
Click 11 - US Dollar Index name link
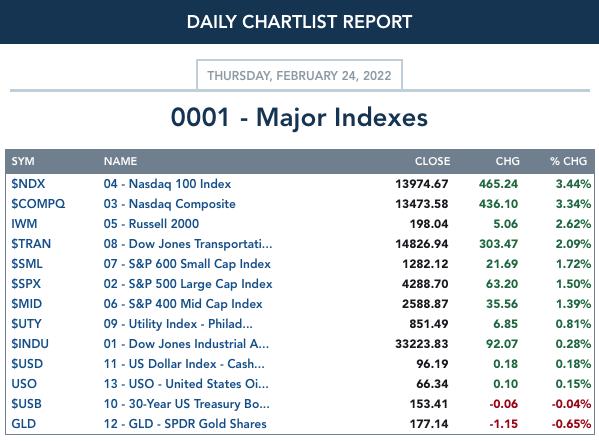(184, 364)
